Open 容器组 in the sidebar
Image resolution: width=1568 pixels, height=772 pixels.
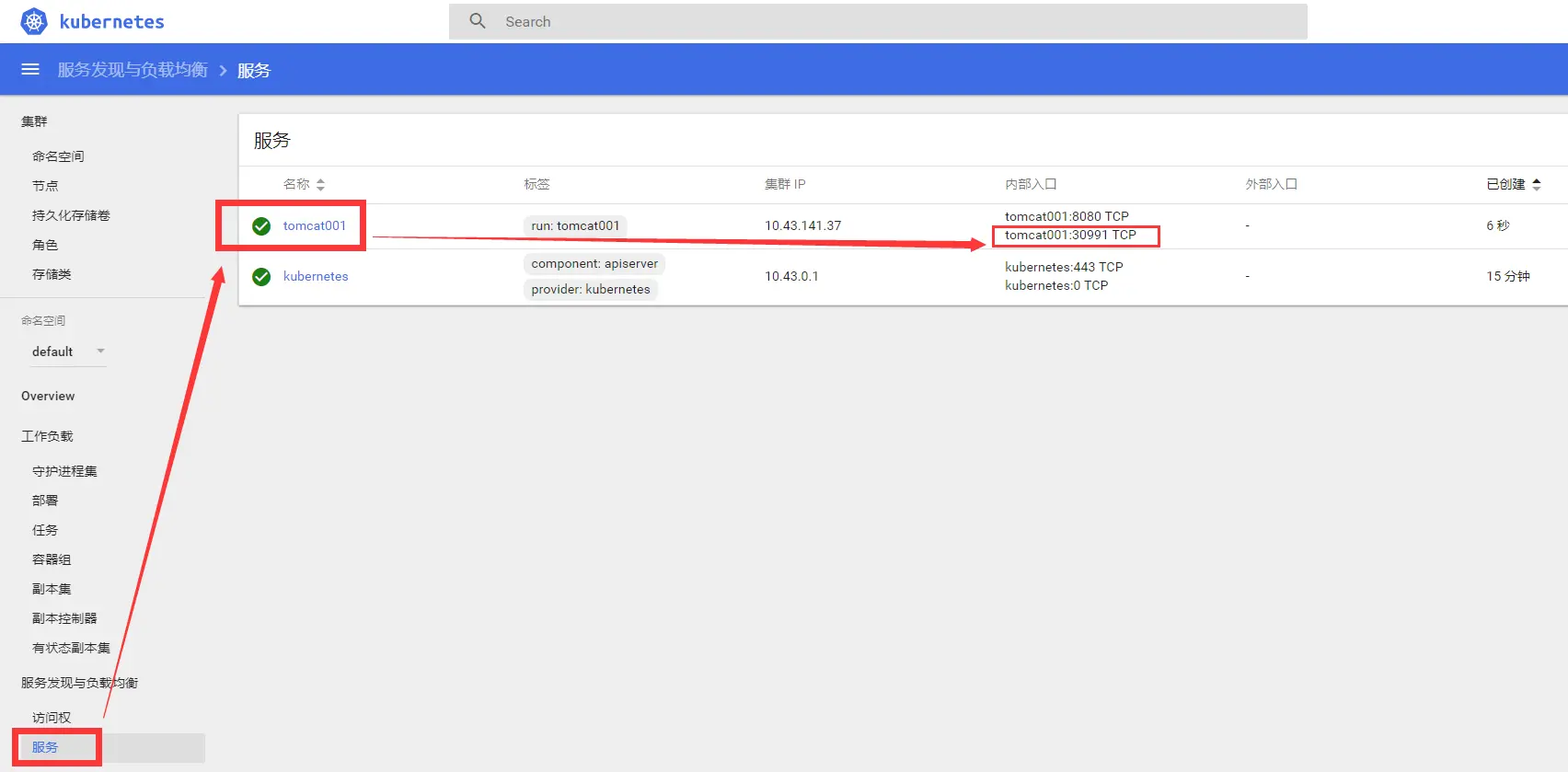52,559
